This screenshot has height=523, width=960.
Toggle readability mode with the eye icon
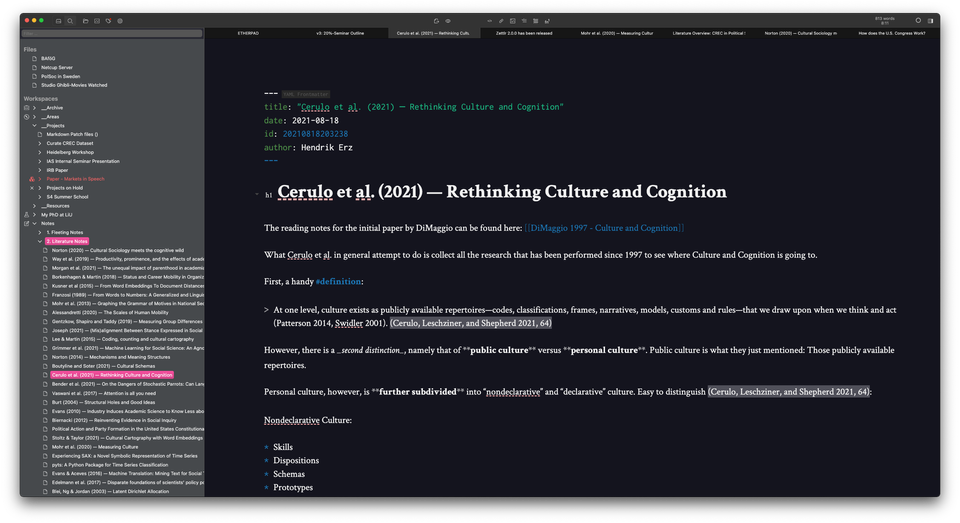pyautogui.click(x=448, y=21)
